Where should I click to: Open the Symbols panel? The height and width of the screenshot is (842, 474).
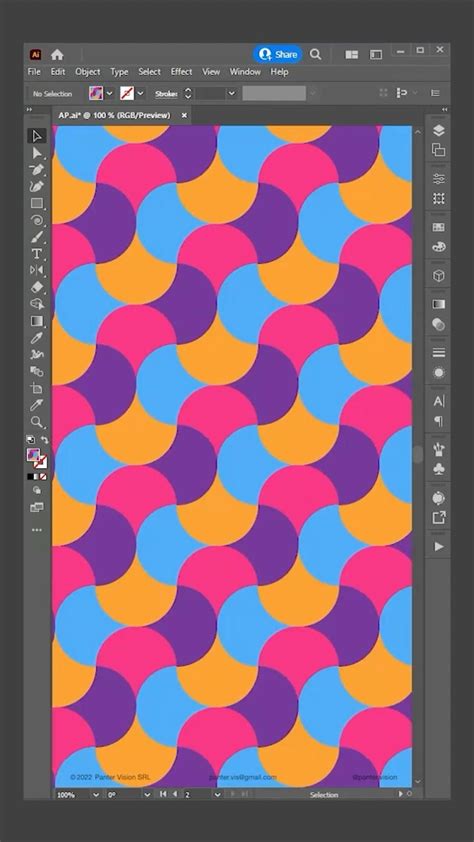(439, 469)
